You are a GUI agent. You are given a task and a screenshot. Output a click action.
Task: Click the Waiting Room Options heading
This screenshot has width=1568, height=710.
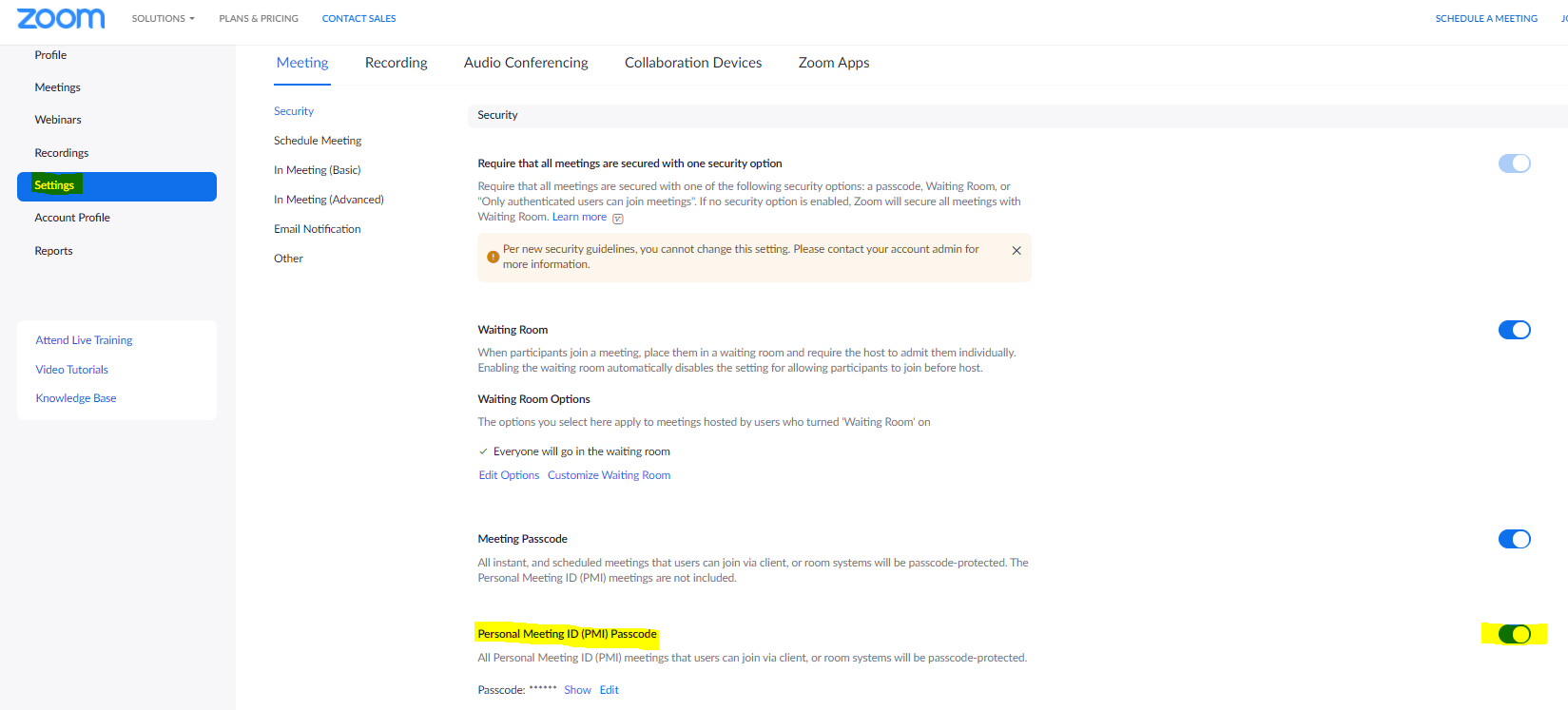point(533,399)
